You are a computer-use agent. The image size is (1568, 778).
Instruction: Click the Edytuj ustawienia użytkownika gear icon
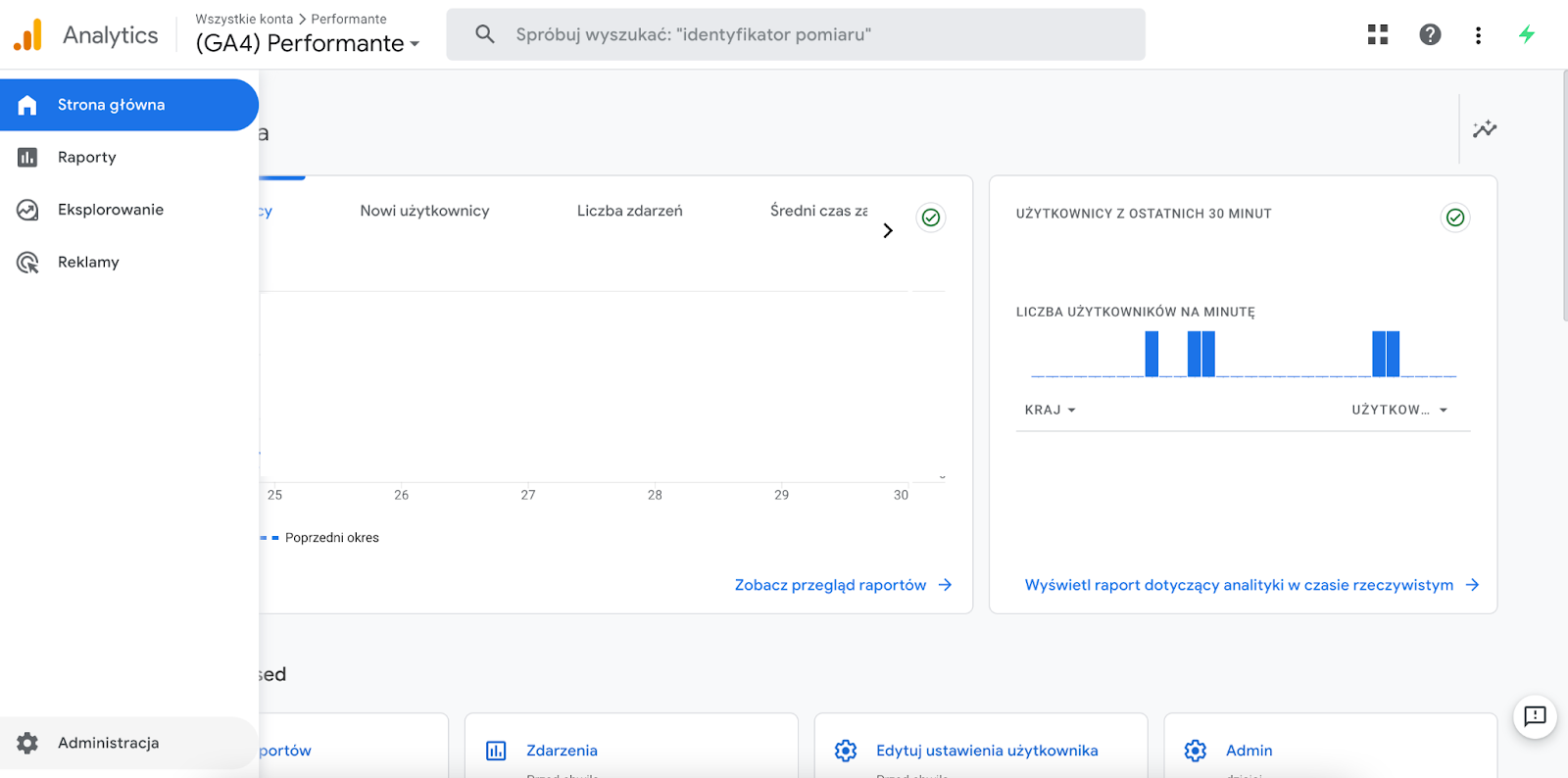846,751
